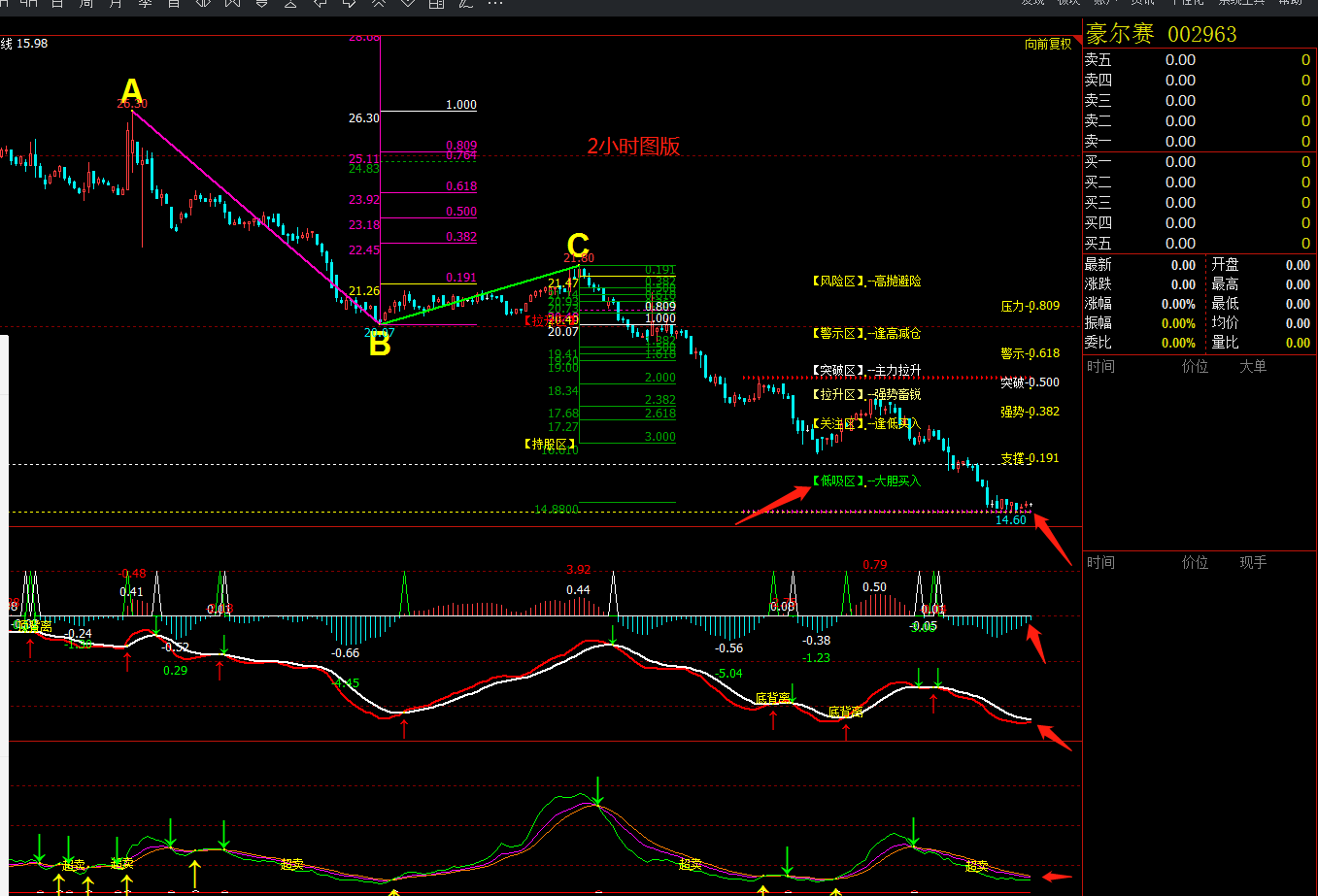
Task: Click the 2.618 extension ratio label
Action: pyautogui.click(x=660, y=414)
